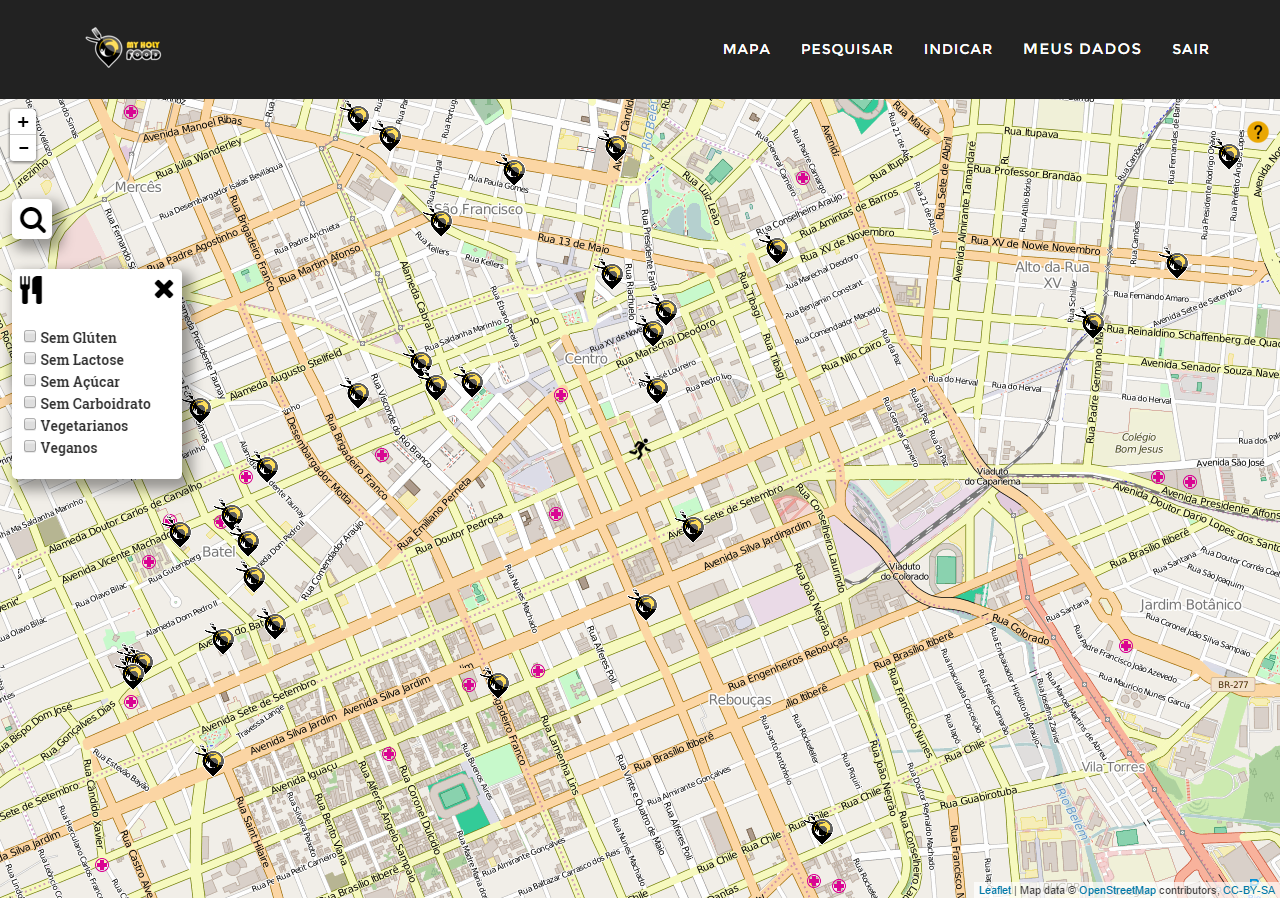Click the fork and knife filter icon
The height and width of the screenshot is (898, 1280).
tap(31, 290)
